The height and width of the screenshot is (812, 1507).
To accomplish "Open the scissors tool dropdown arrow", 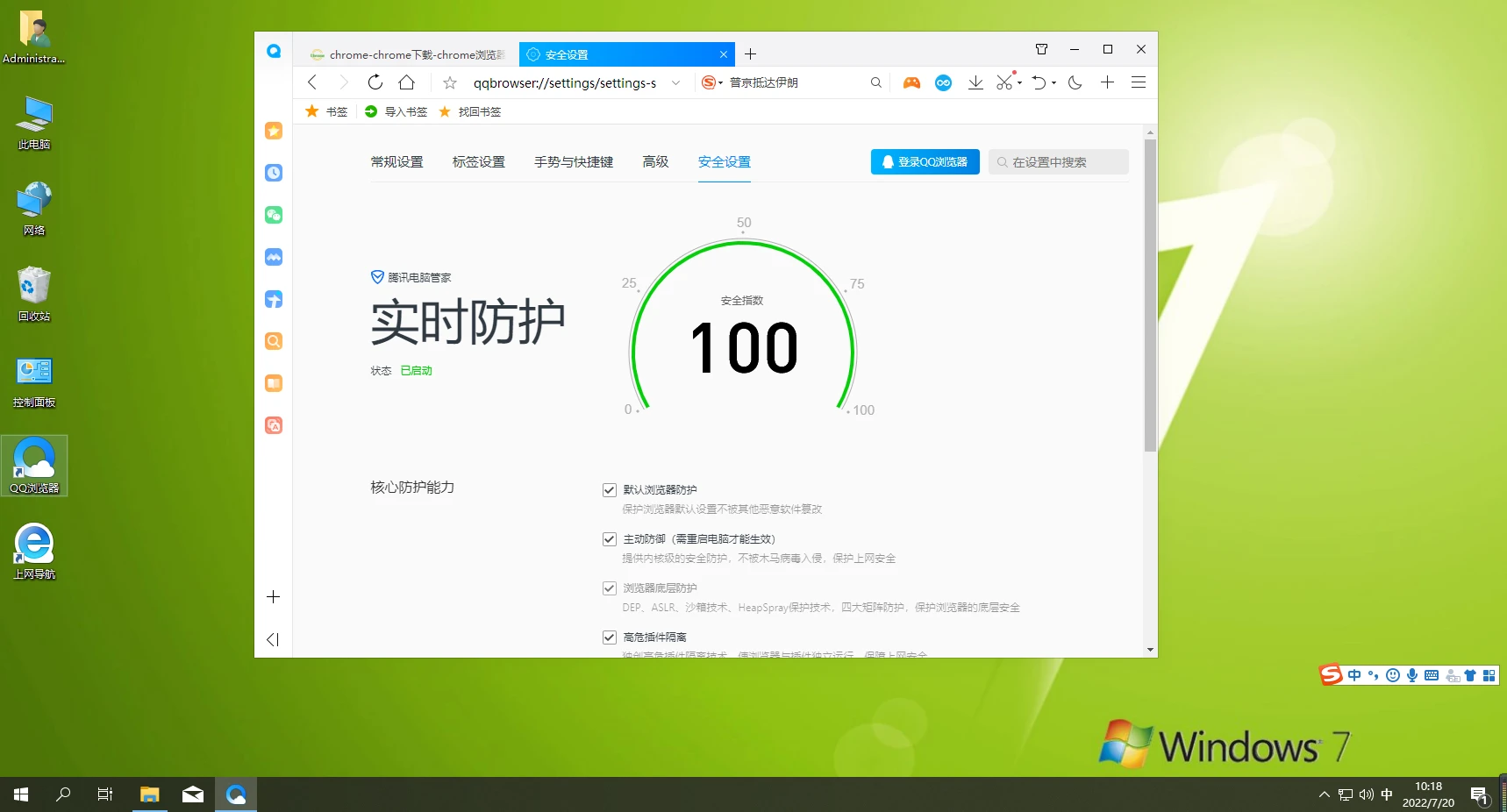I will coord(1019,83).
